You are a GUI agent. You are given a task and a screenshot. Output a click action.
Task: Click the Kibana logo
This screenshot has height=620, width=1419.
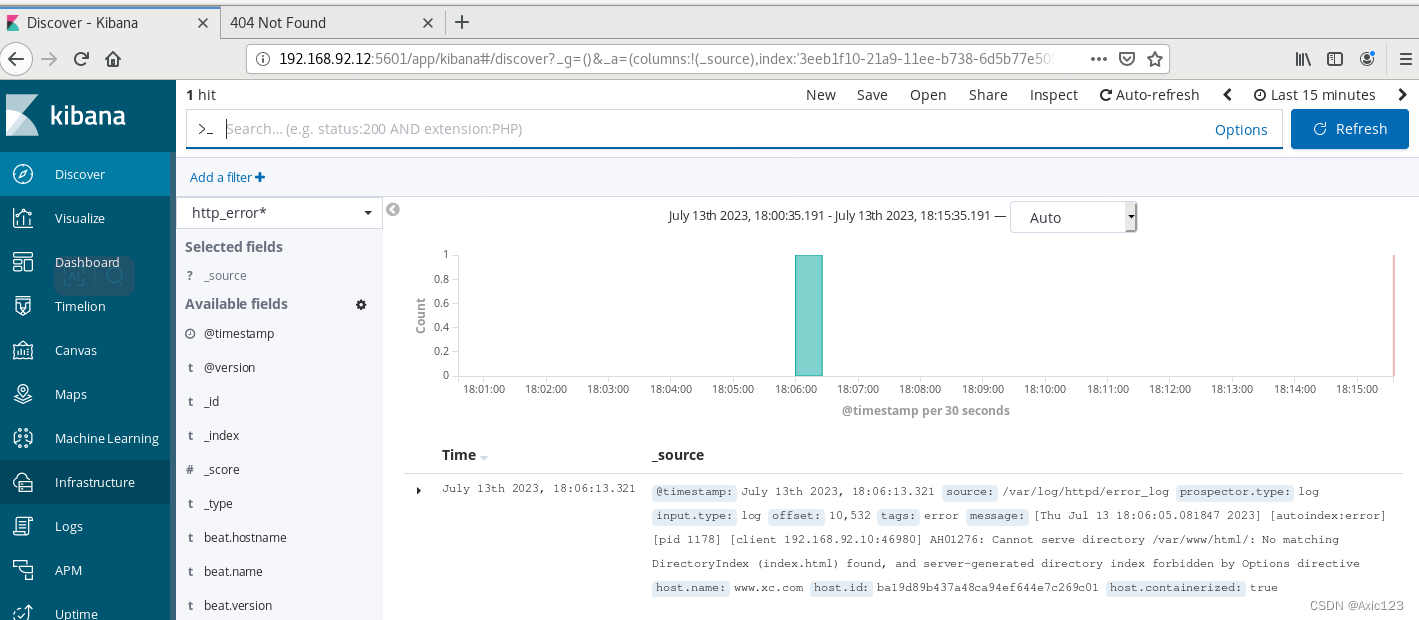tap(66, 115)
